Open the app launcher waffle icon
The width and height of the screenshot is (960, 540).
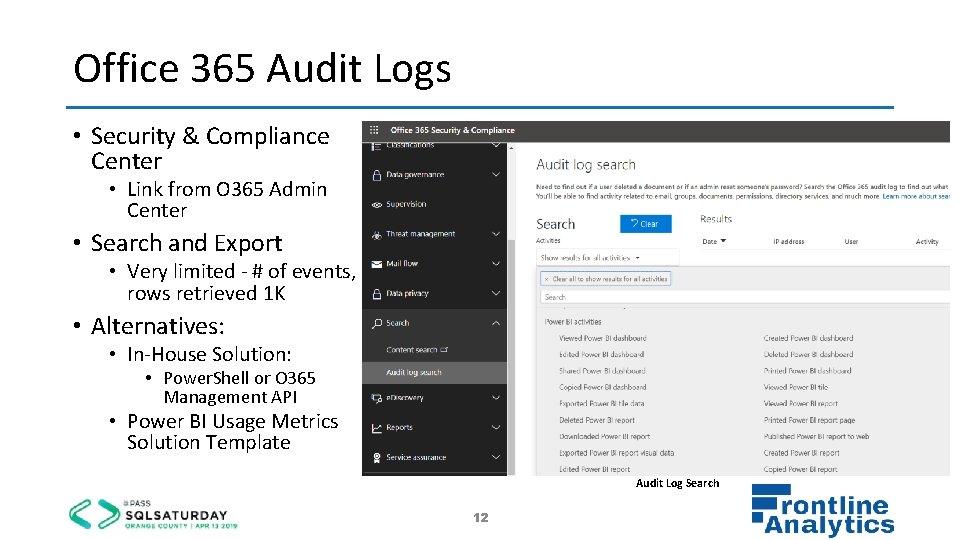[x=374, y=130]
